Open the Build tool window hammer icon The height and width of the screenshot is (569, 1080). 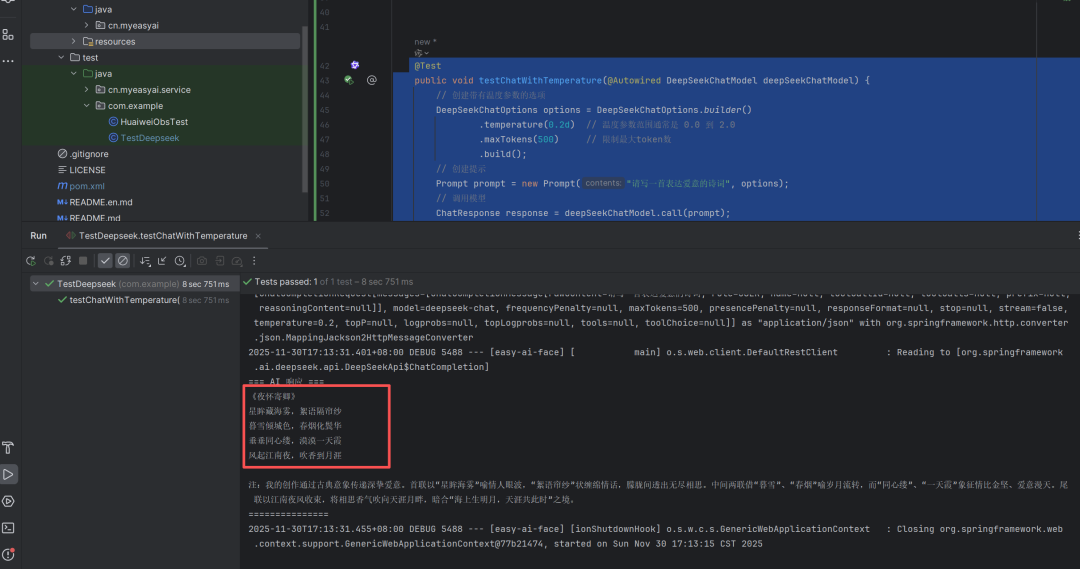pos(8,447)
